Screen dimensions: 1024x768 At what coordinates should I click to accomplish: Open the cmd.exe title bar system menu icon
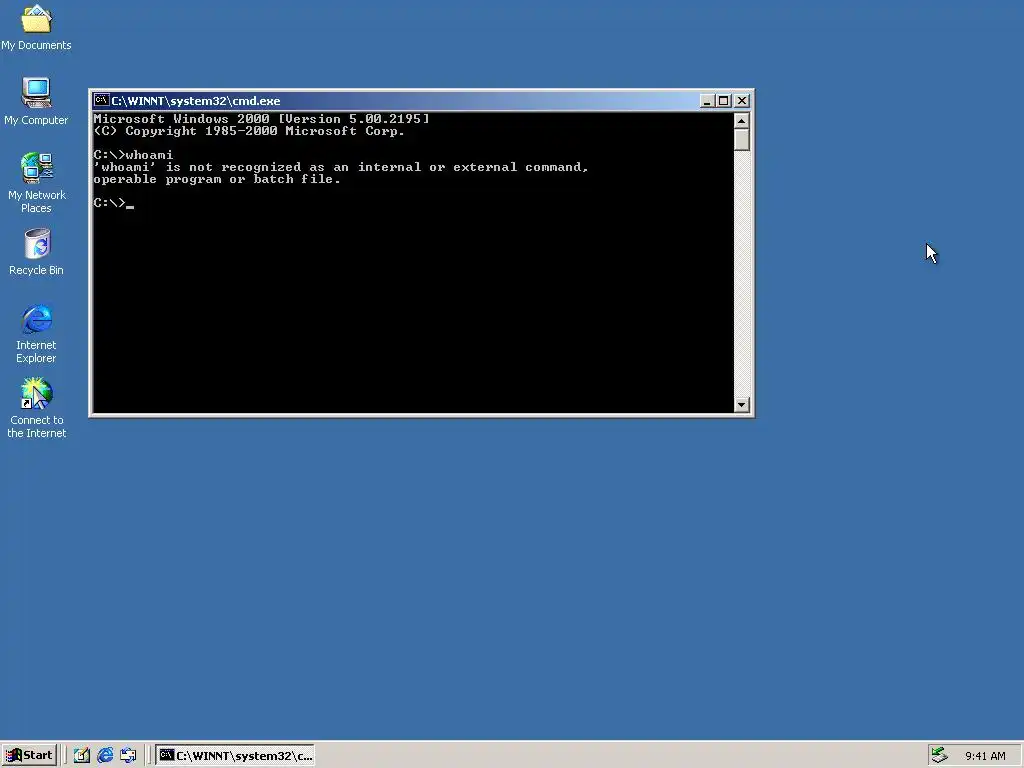tap(101, 100)
